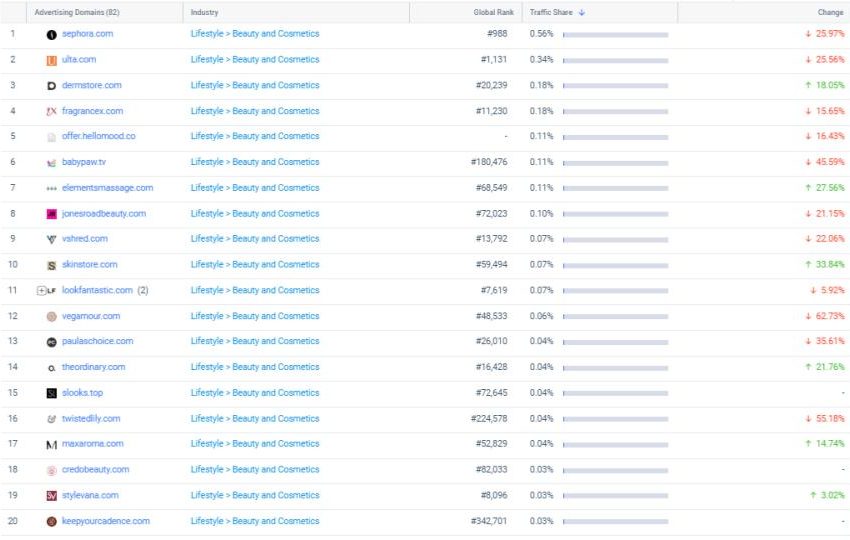
Task: Open the skinstore.com domain link
Action: coord(89,264)
